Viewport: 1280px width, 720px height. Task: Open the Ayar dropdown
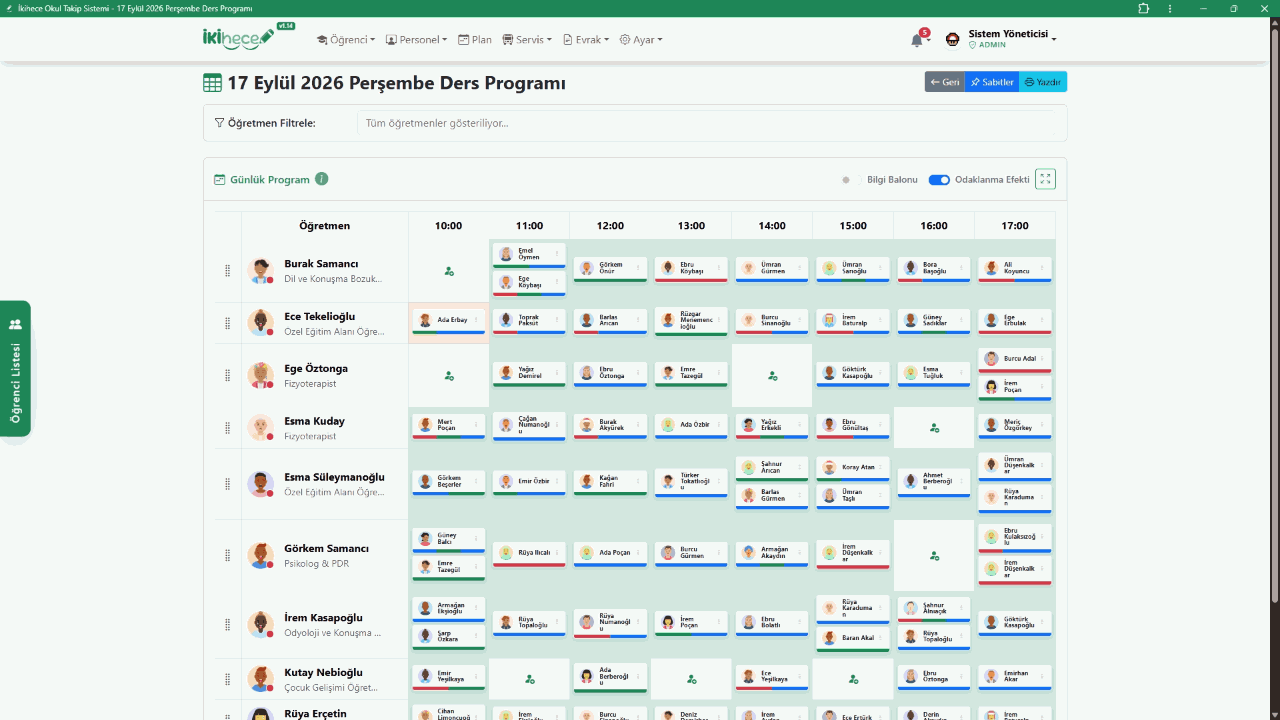coord(641,40)
